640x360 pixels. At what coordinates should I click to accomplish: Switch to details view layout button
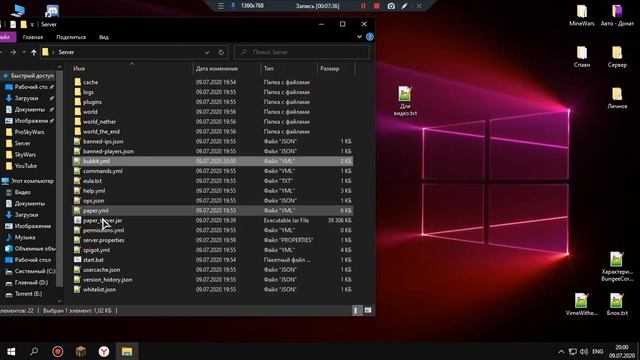coord(357,311)
